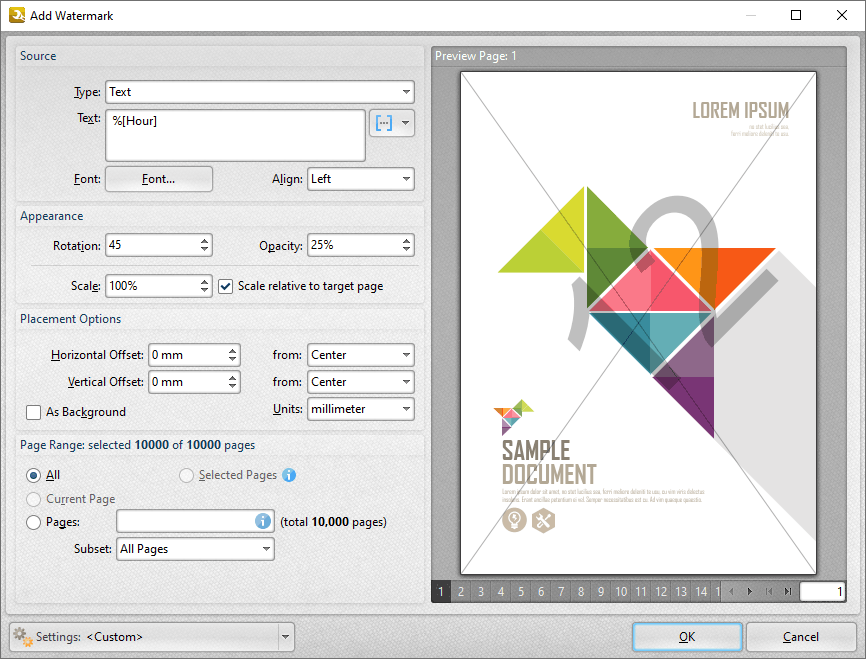The width and height of the screenshot is (866, 659).
Task: Click the Selected Pages info icon
Action: (289, 476)
